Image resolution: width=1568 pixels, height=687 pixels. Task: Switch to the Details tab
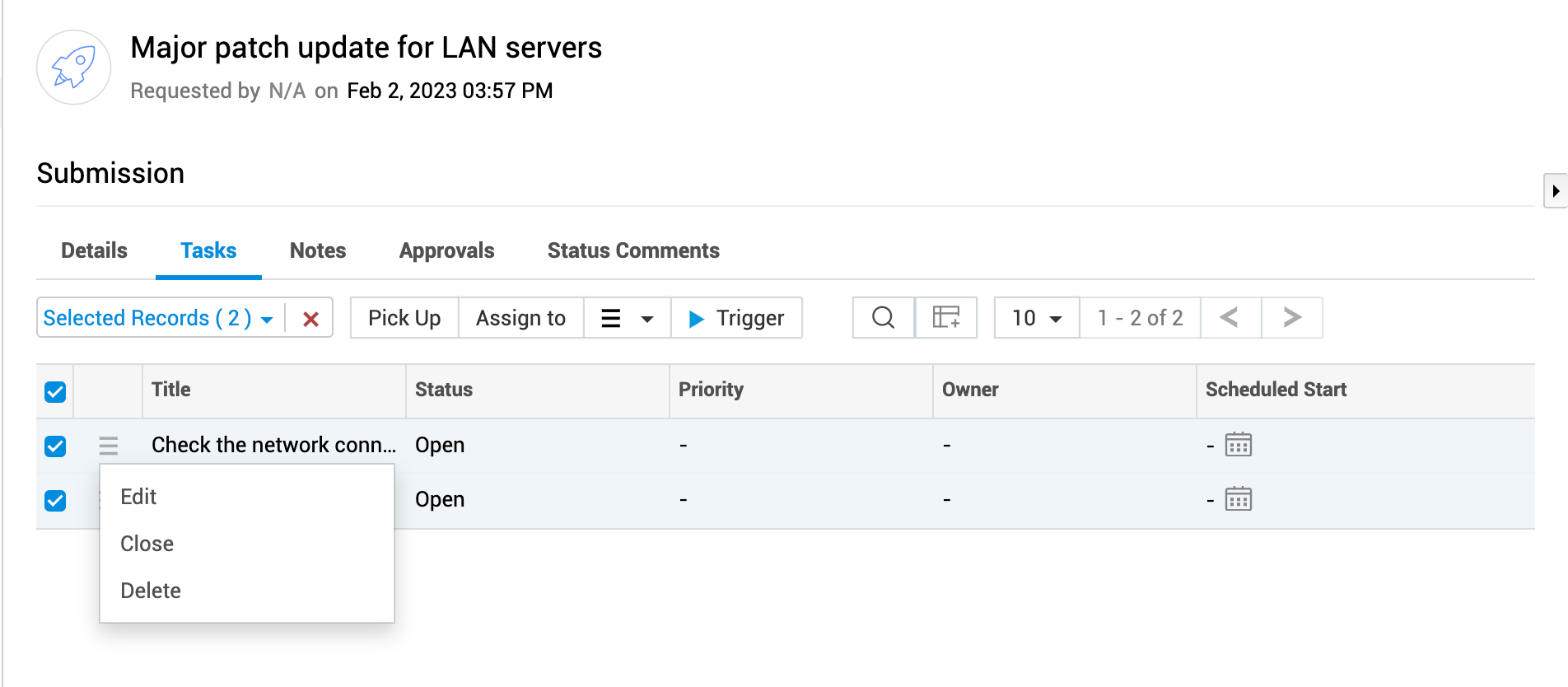pos(95,250)
